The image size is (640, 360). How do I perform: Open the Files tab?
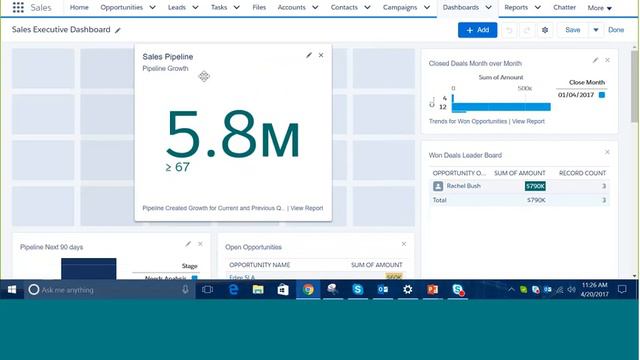coord(259,7)
